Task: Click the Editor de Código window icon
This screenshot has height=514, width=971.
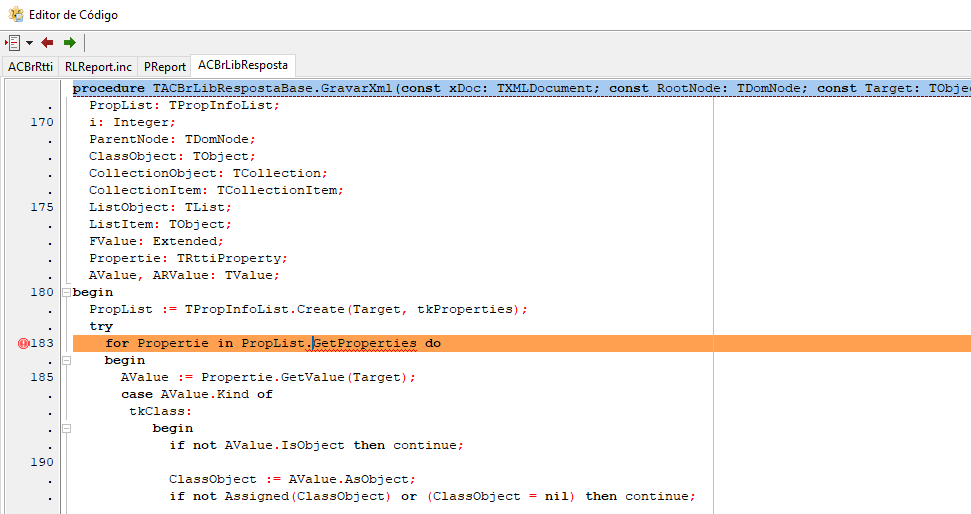Action: (15, 14)
